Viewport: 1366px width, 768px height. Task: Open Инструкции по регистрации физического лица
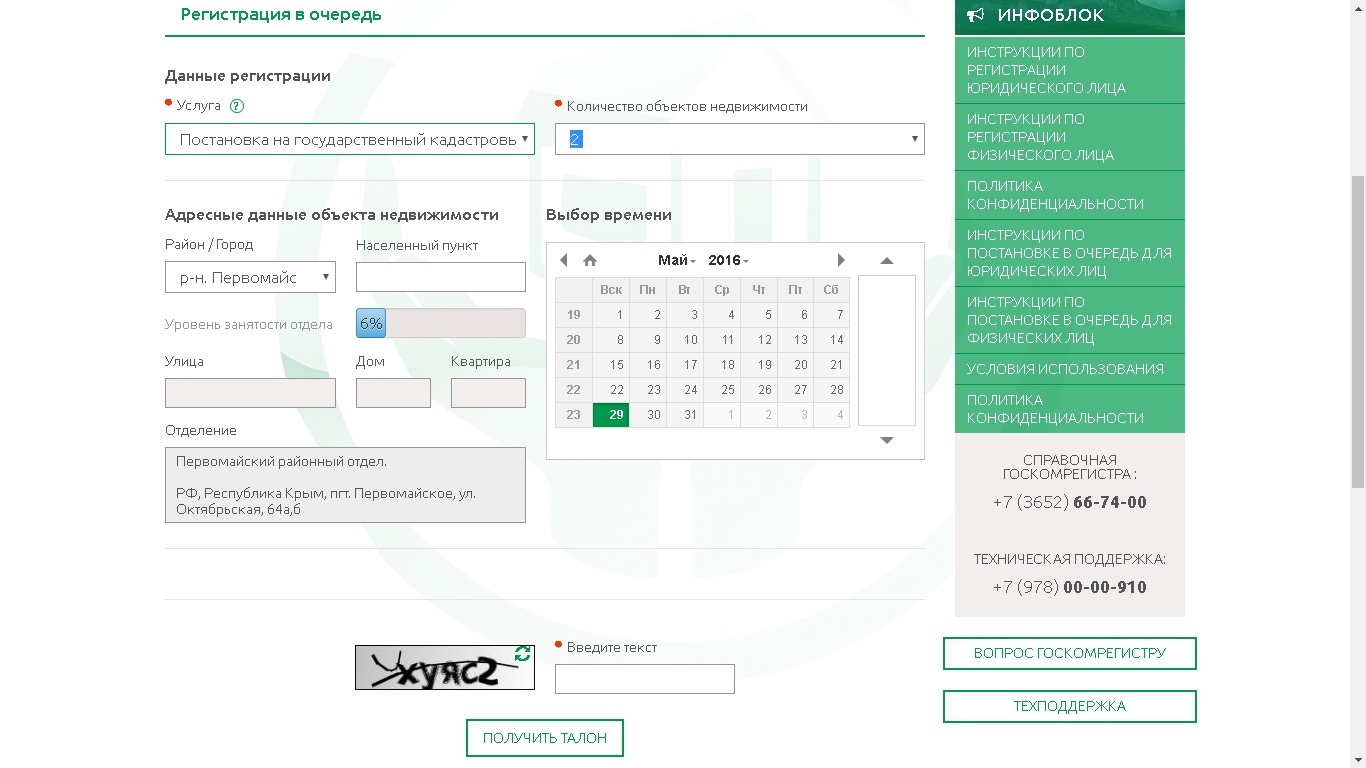click(1070, 137)
